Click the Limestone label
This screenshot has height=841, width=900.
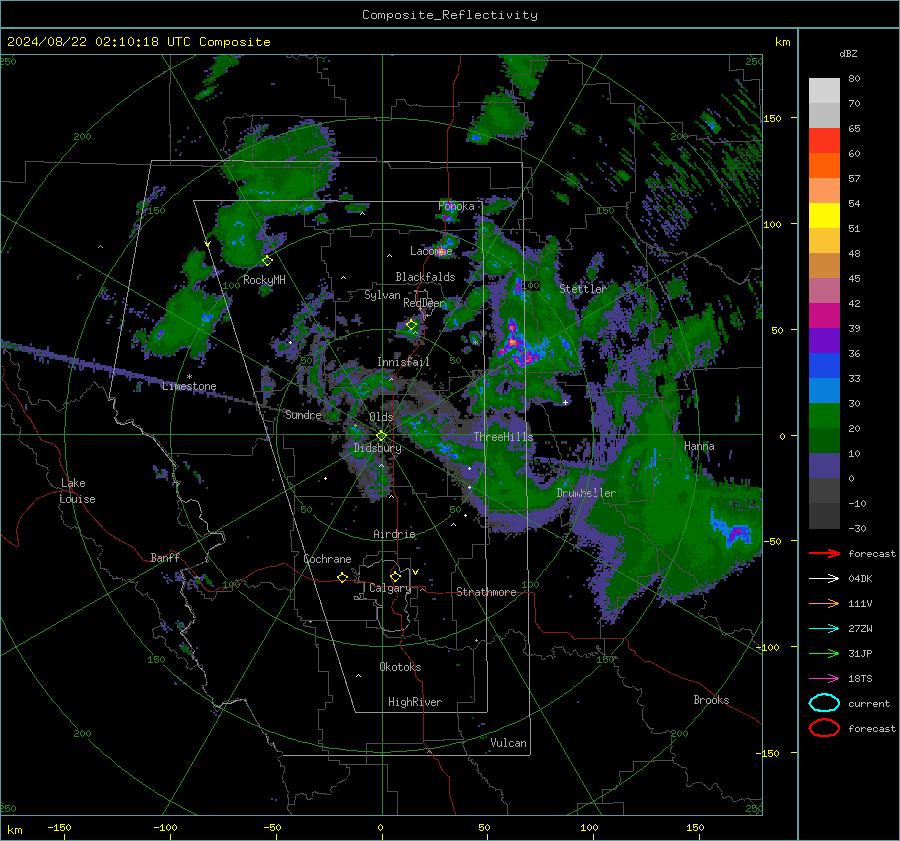pyautogui.click(x=189, y=386)
